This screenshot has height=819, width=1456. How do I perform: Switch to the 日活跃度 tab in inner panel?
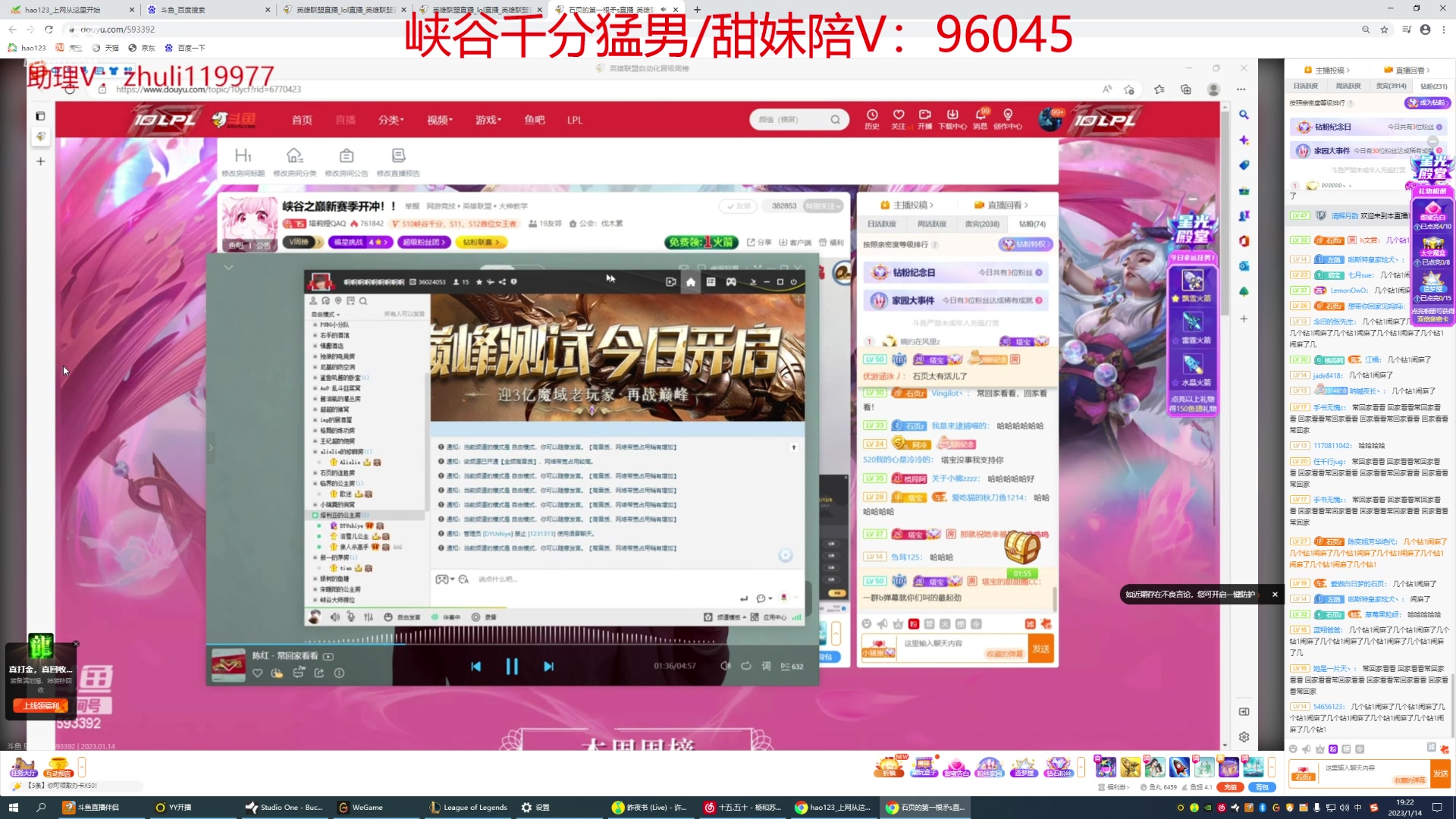[882, 224]
